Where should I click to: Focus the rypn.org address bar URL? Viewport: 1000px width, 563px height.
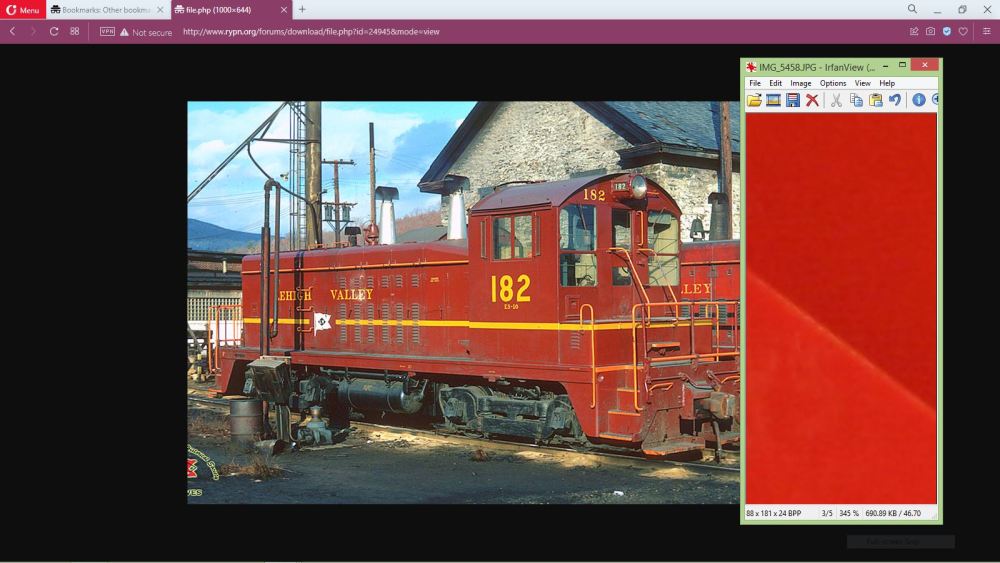click(311, 31)
